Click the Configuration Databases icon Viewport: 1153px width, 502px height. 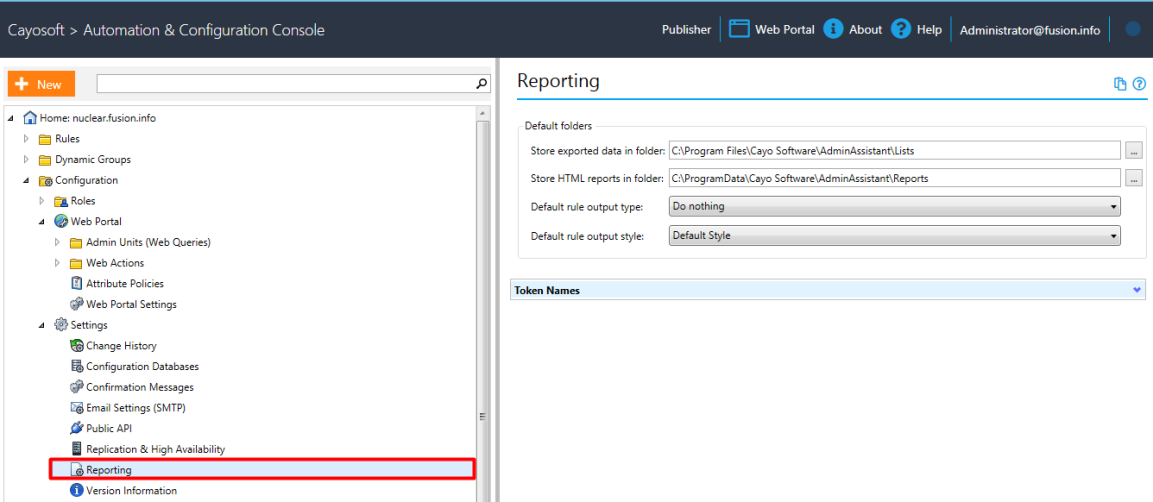pyautogui.click(x=76, y=366)
